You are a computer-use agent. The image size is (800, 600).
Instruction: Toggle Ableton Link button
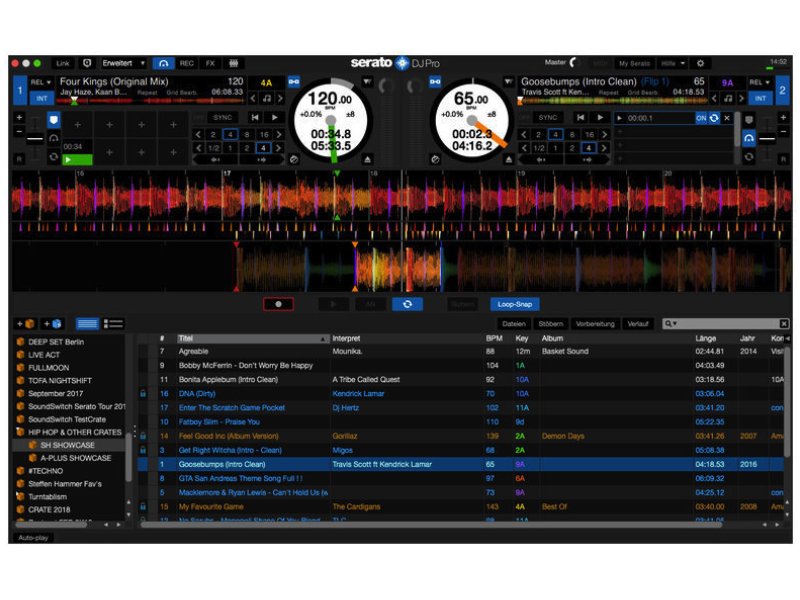click(63, 63)
